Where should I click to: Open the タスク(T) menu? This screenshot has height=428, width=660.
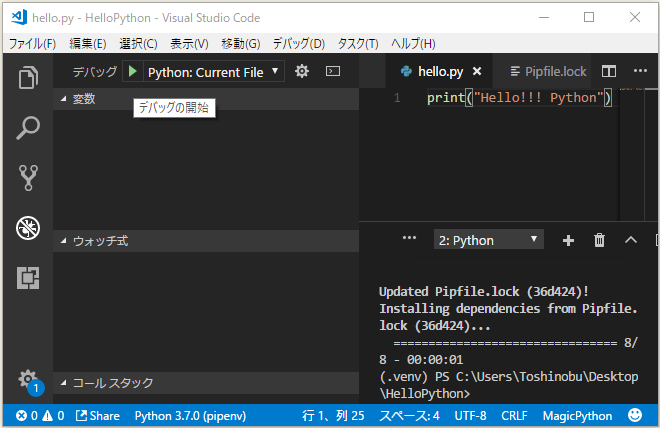358,43
